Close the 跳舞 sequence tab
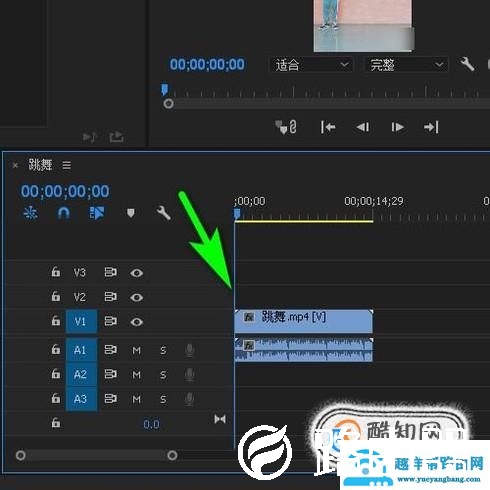 coord(15,165)
